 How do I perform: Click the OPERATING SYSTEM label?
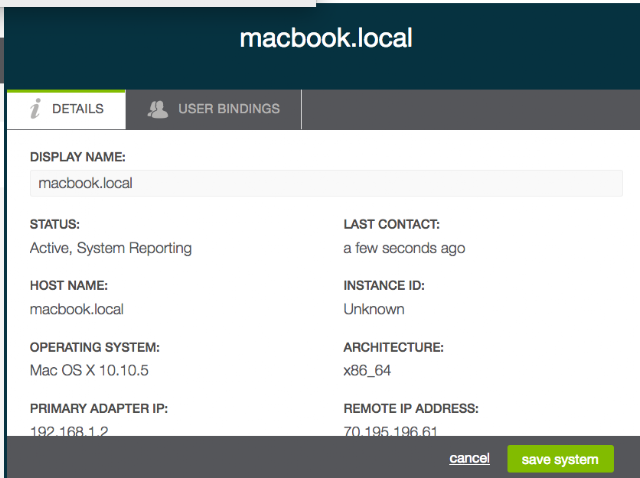pyautogui.click(x=95, y=347)
